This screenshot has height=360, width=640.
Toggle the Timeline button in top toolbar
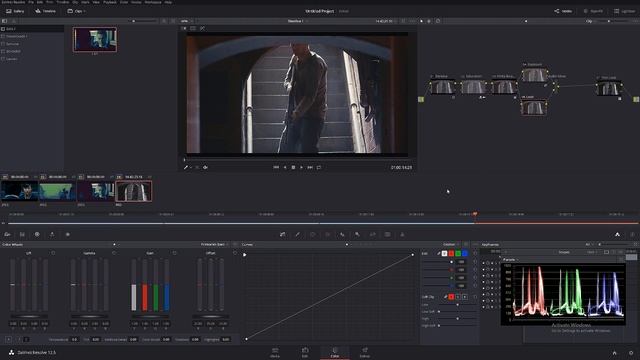45,11
